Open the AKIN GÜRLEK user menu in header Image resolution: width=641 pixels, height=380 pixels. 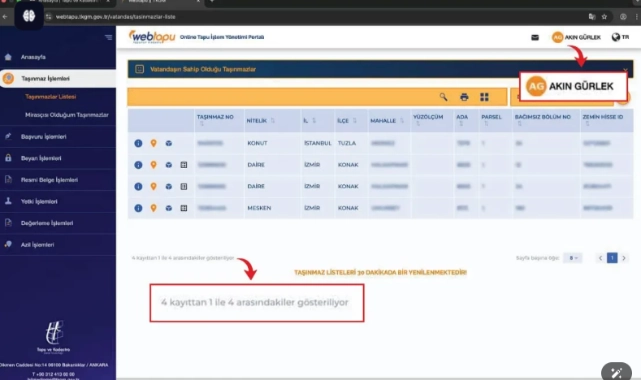coord(576,38)
